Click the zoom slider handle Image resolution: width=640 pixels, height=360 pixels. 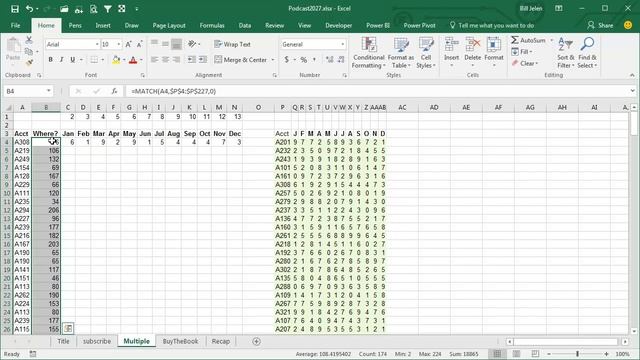pos(578,354)
